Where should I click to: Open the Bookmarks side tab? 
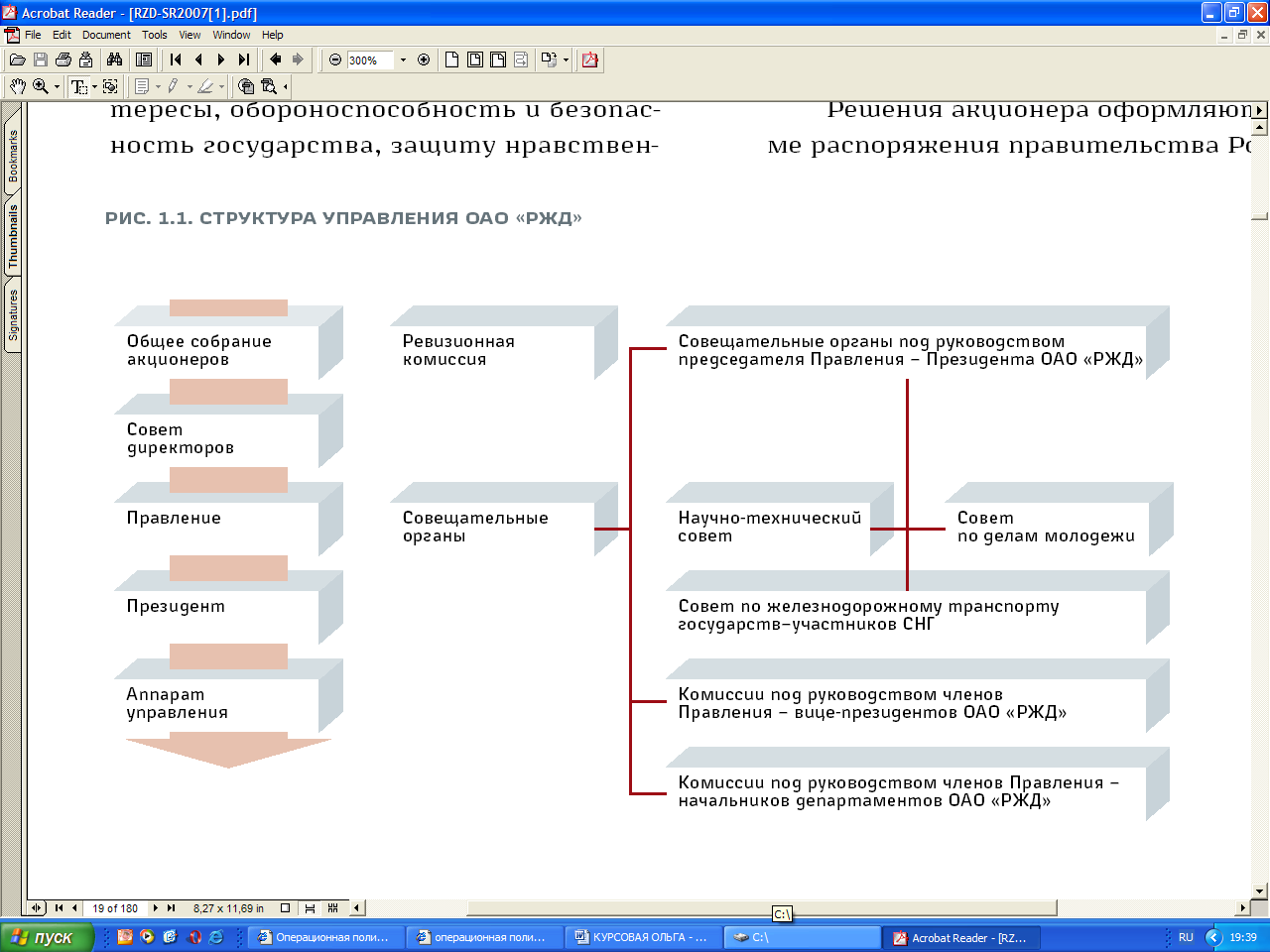click(13, 156)
